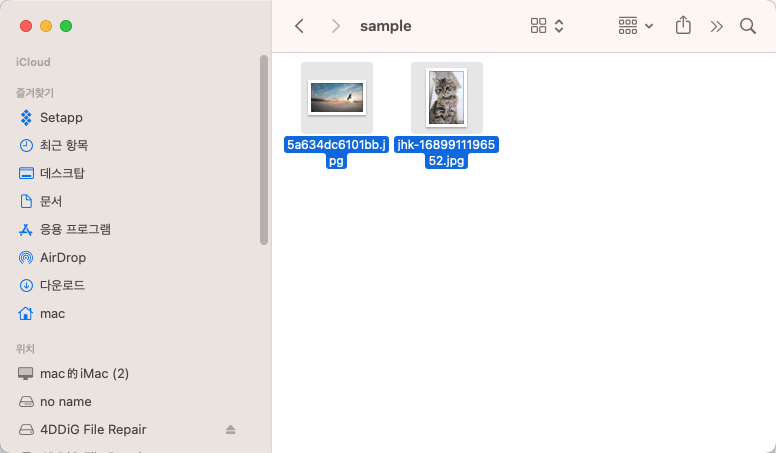Select the mac的 iMac (2) location
The width and height of the screenshot is (776, 453).
(84, 373)
